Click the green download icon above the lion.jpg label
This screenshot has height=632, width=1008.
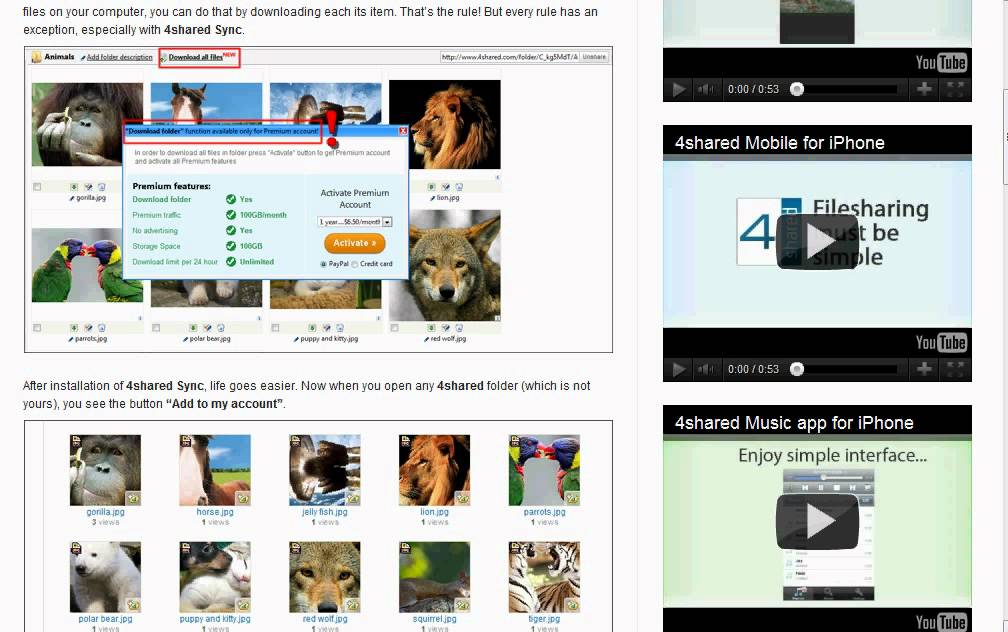click(x=431, y=187)
